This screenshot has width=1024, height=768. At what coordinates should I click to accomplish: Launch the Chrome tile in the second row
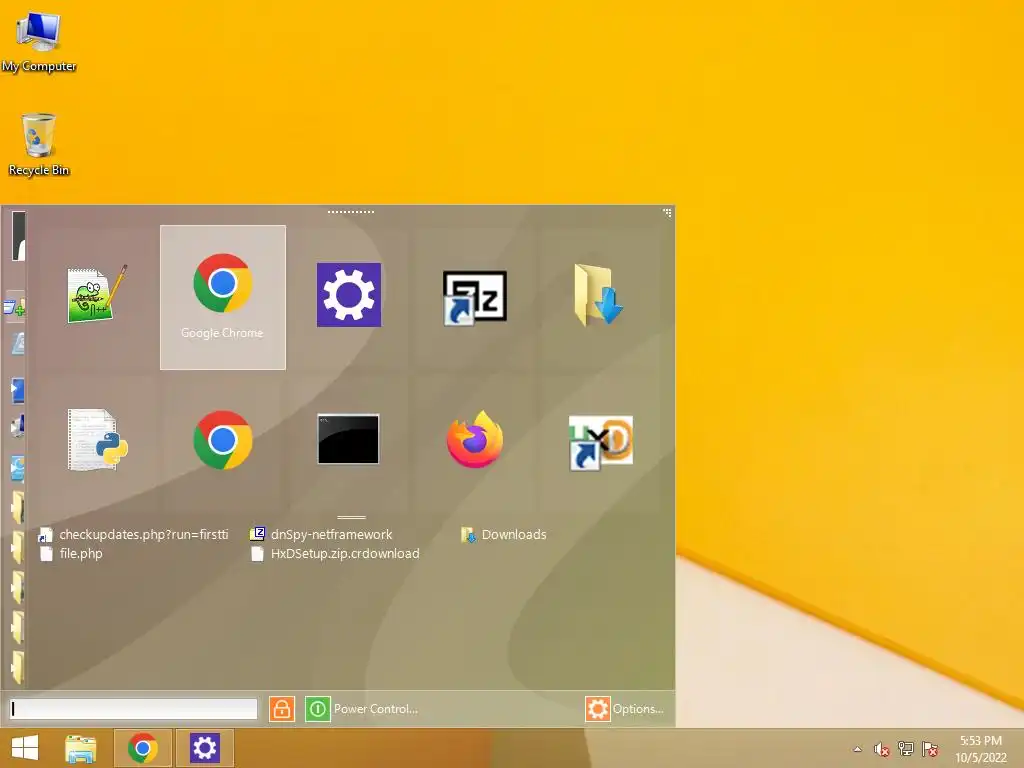pos(223,440)
